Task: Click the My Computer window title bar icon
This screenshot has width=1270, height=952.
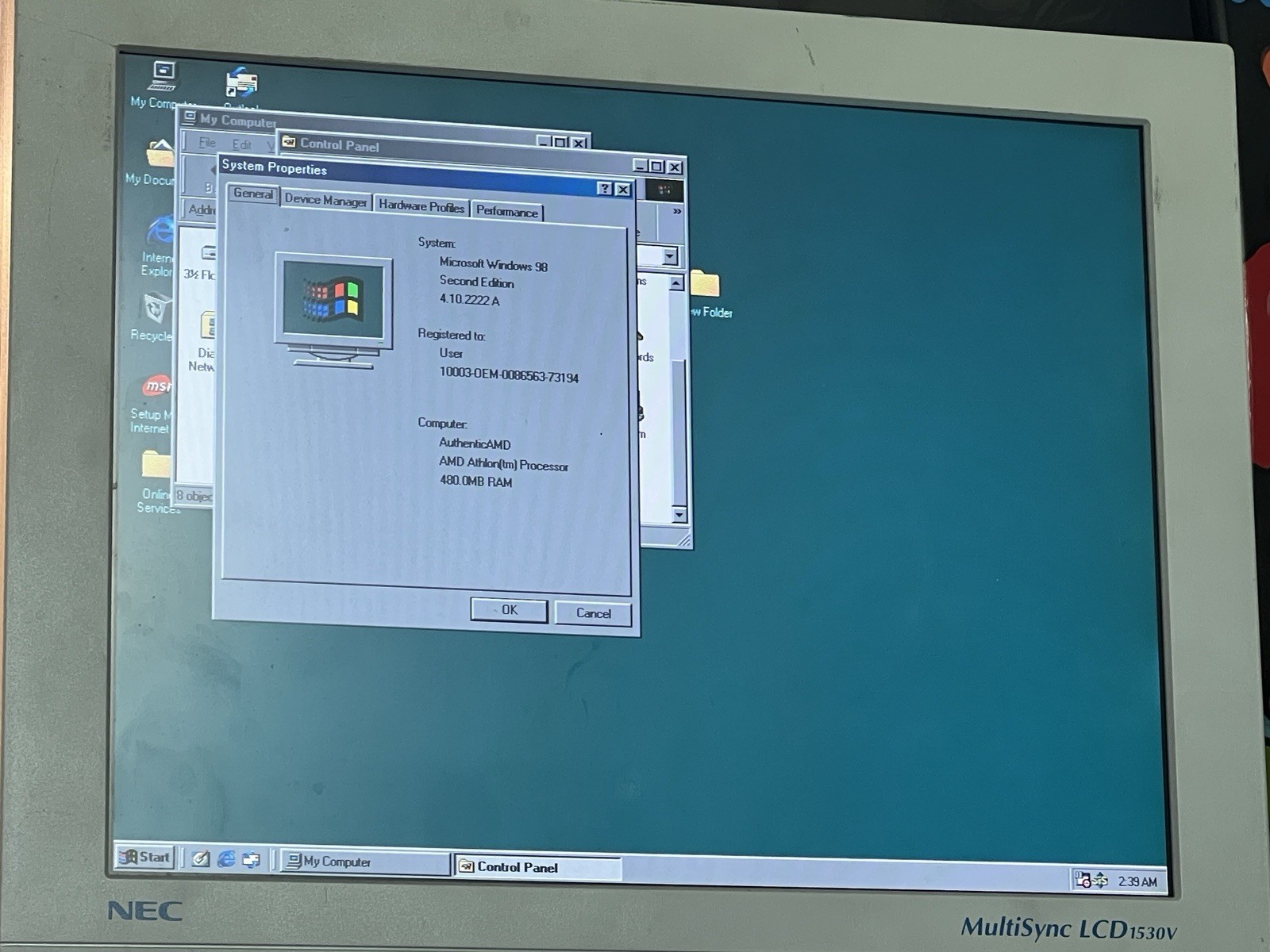Action: (190, 117)
